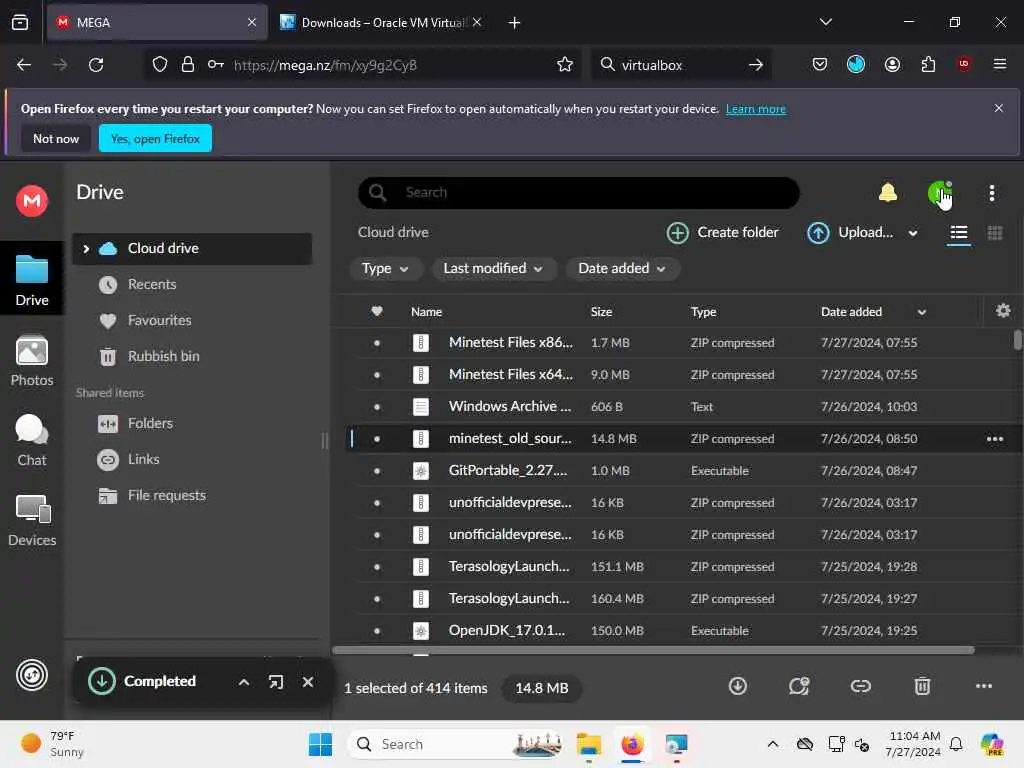Screen dimensions: 1024x768
Task: Open the Pocket save icon in toolbar
Action: pos(820,64)
